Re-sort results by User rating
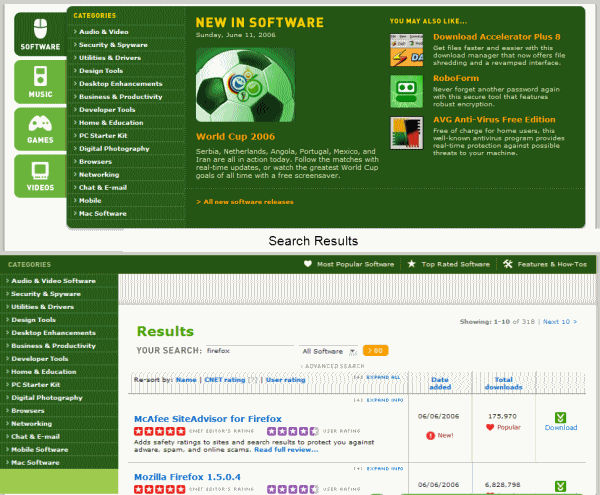 coord(285,380)
